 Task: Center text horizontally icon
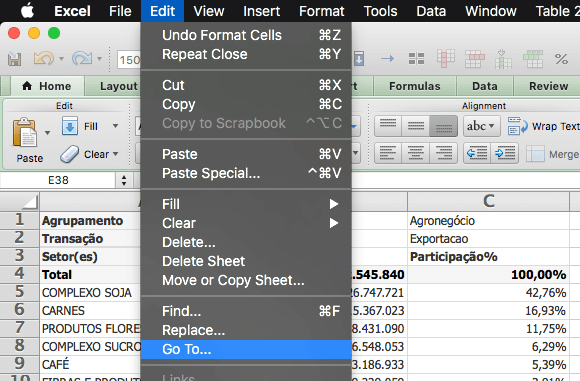tap(416, 153)
